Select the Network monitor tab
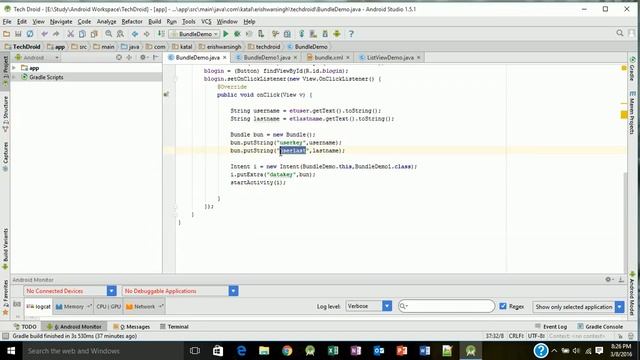Viewport: 640px width, 360px height. (x=144, y=307)
